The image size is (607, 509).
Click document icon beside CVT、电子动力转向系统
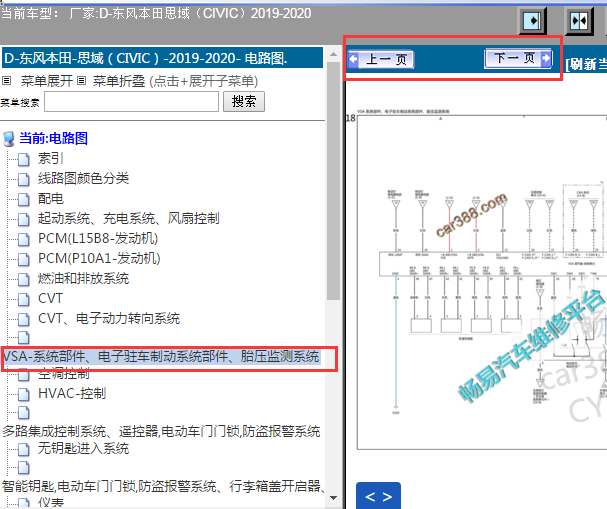point(24,320)
